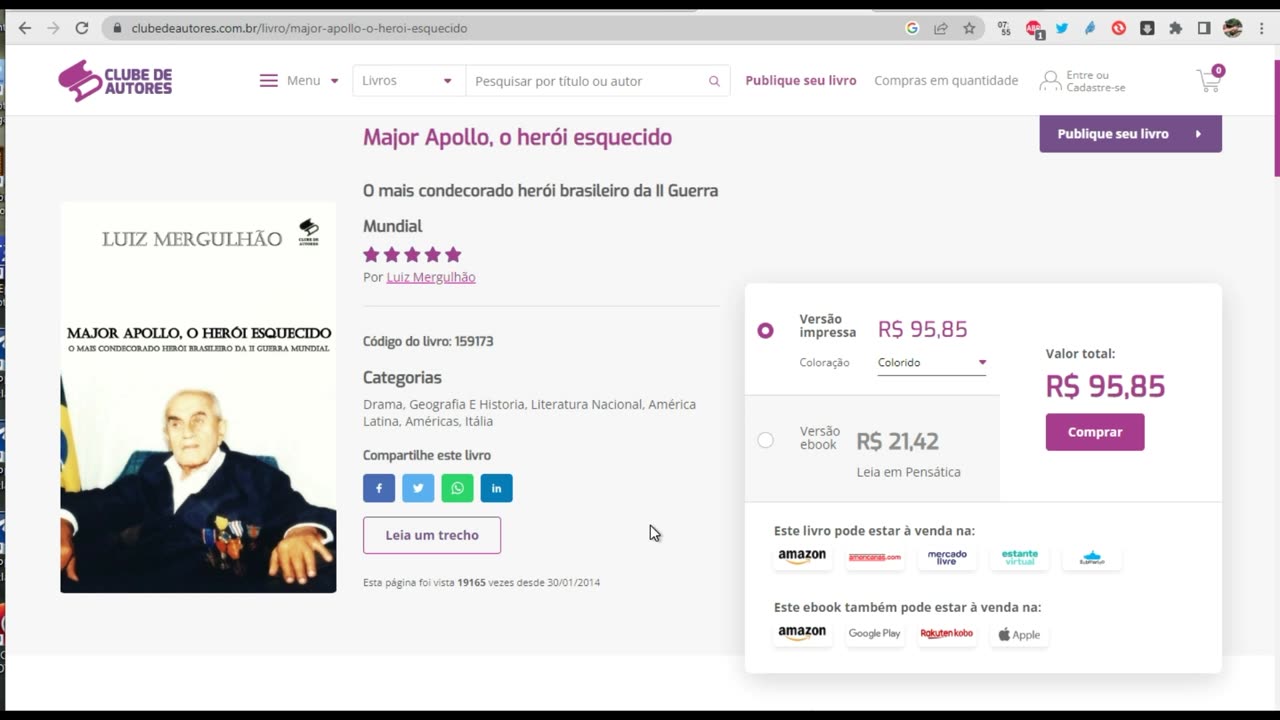Toggle the browser side panel icon
The height and width of the screenshot is (720, 1280).
click(x=1204, y=28)
